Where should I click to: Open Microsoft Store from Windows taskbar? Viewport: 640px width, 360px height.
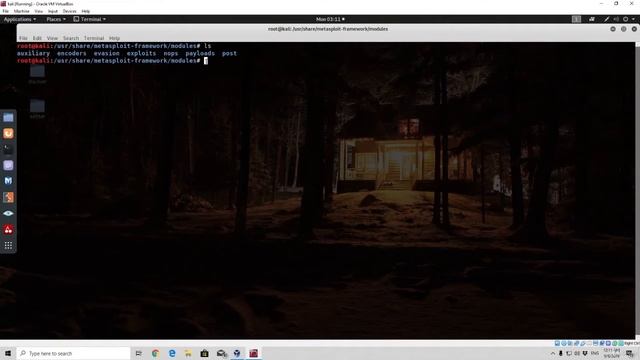(204, 353)
